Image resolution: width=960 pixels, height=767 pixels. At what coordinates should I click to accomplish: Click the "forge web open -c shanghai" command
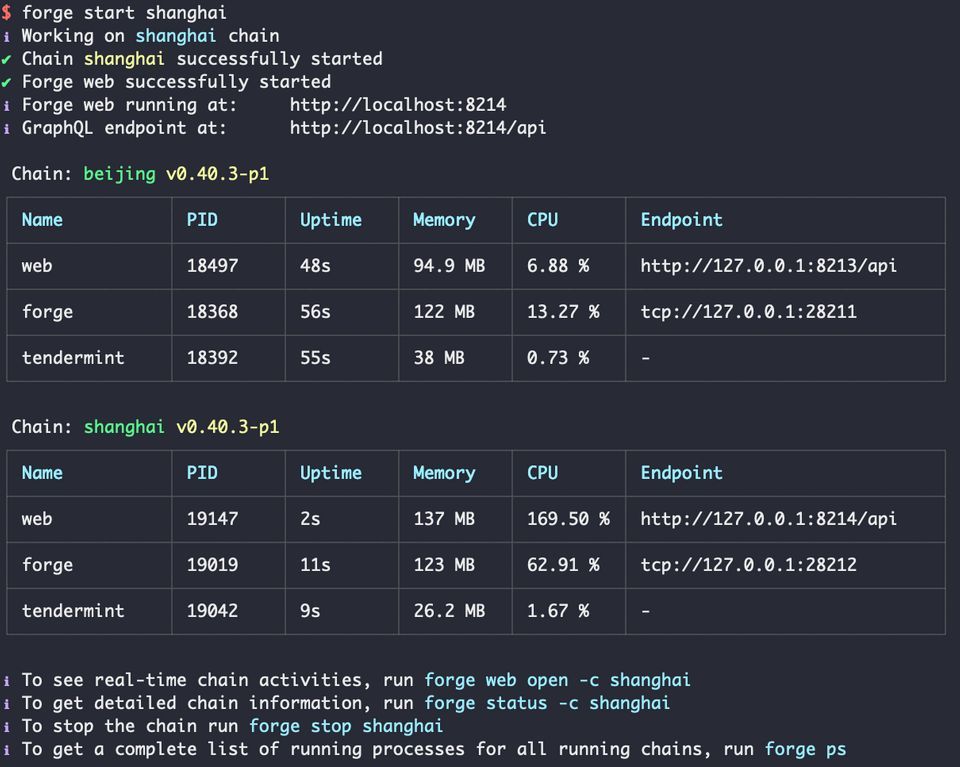point(557,680)
